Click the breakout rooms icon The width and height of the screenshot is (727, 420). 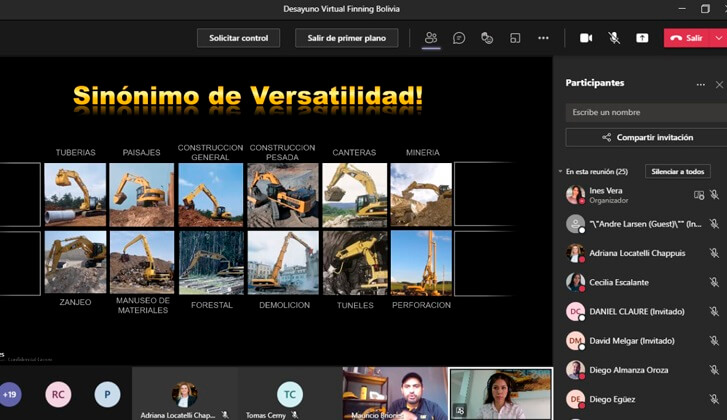click(x=515, y=38)
